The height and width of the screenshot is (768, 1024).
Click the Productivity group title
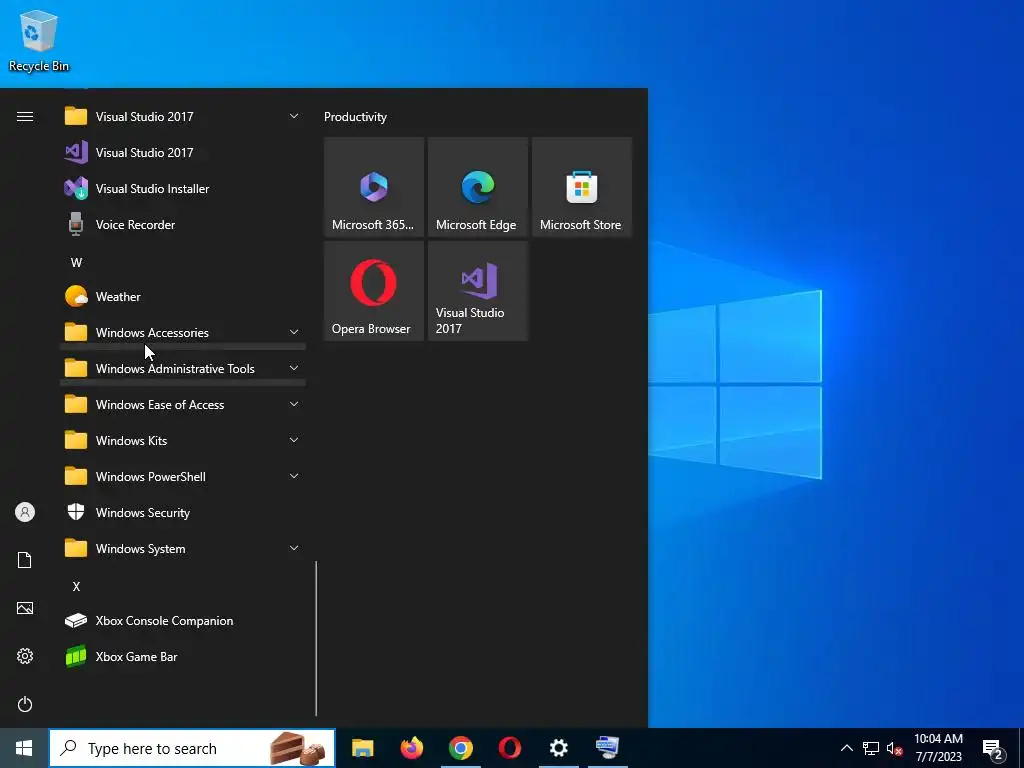[x=355, y=117]
